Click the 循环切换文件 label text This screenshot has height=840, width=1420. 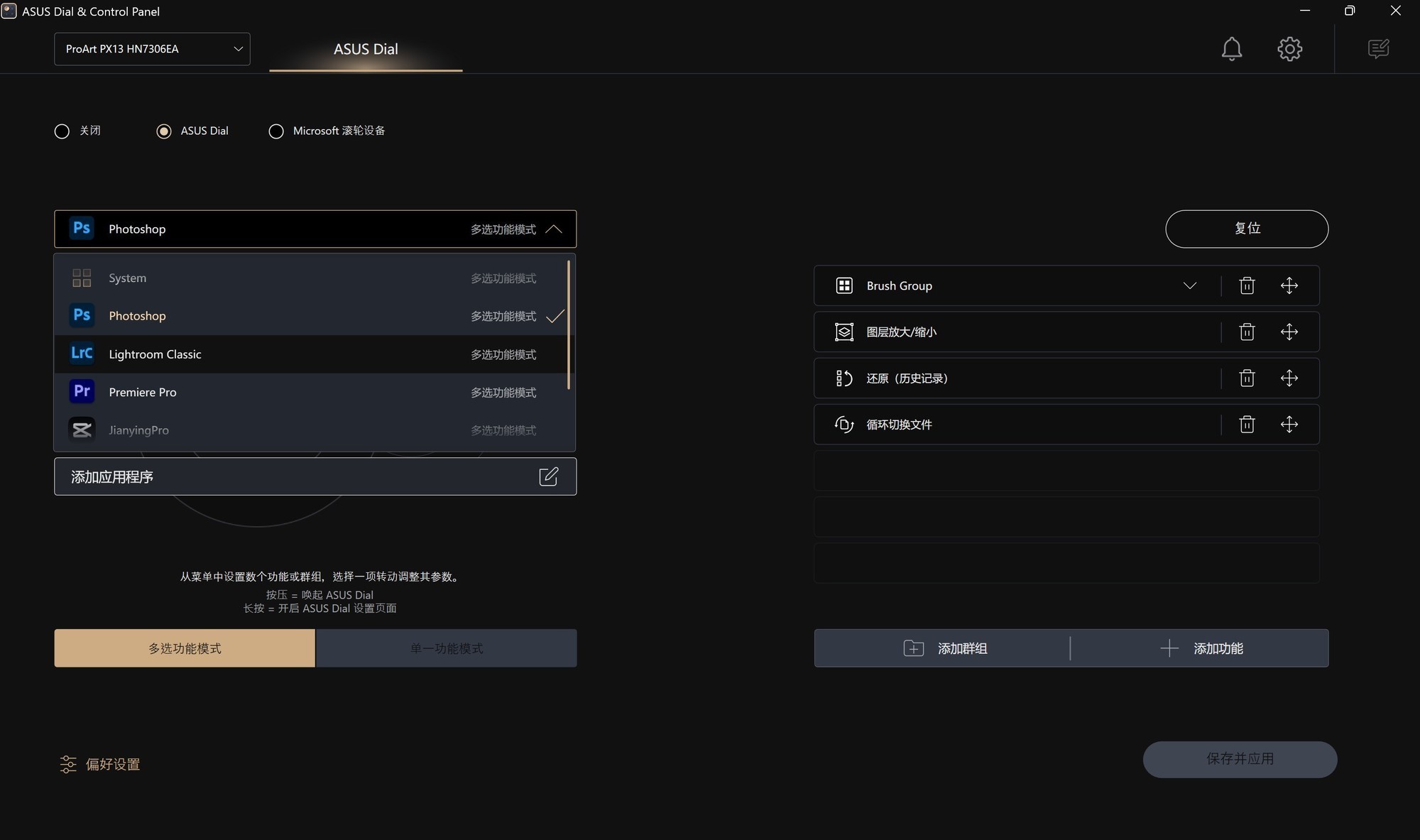[899, 425]
